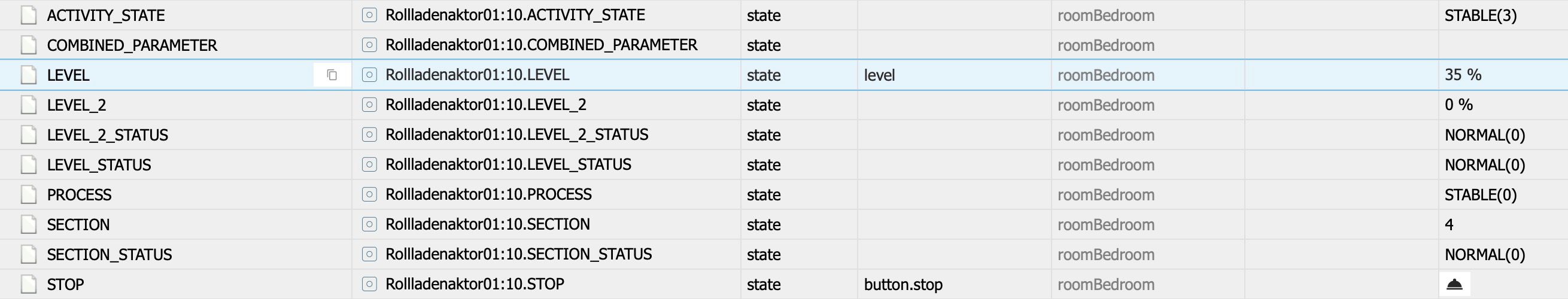1568x299 pixels.
Task: Click the file icon beside ACTIVITY_STATE
Action: [x=28, y=15]
